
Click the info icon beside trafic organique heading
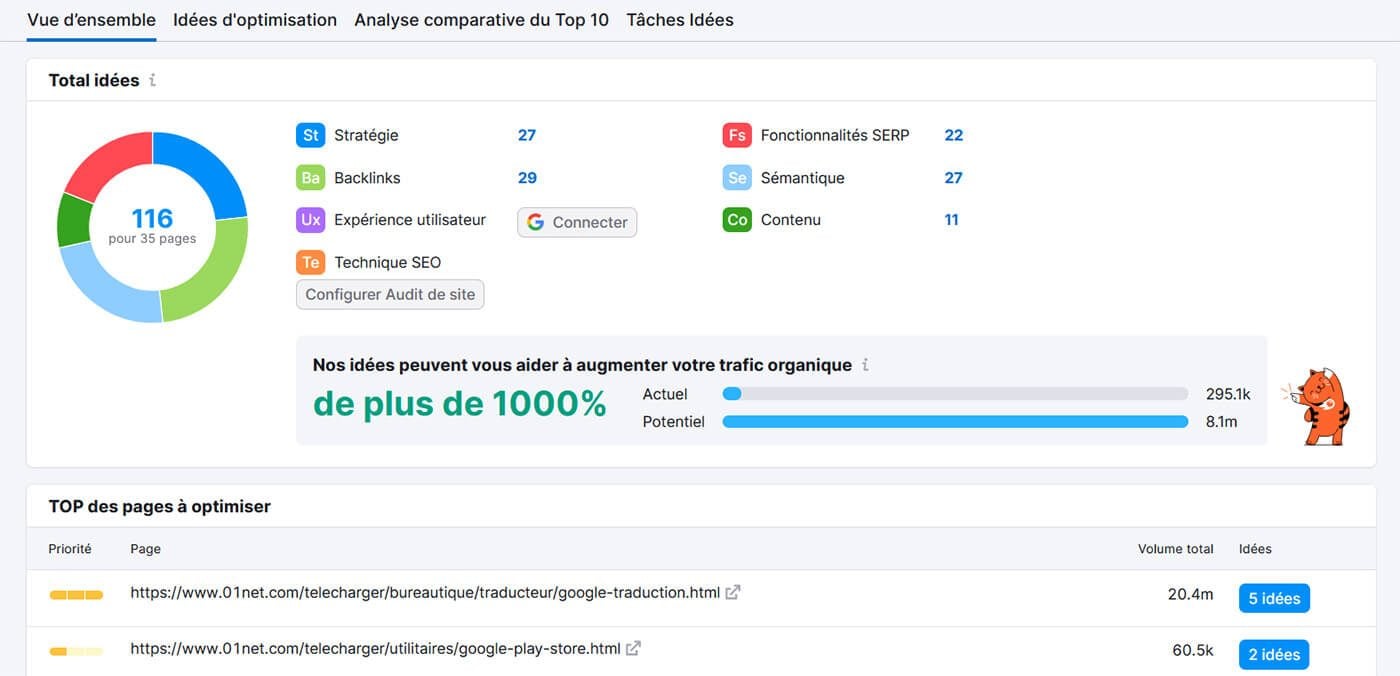coord(865,365)
